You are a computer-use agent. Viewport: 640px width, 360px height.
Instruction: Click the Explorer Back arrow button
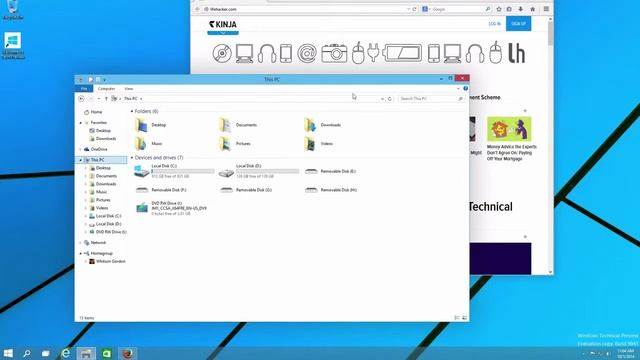(x=81, y=98)
